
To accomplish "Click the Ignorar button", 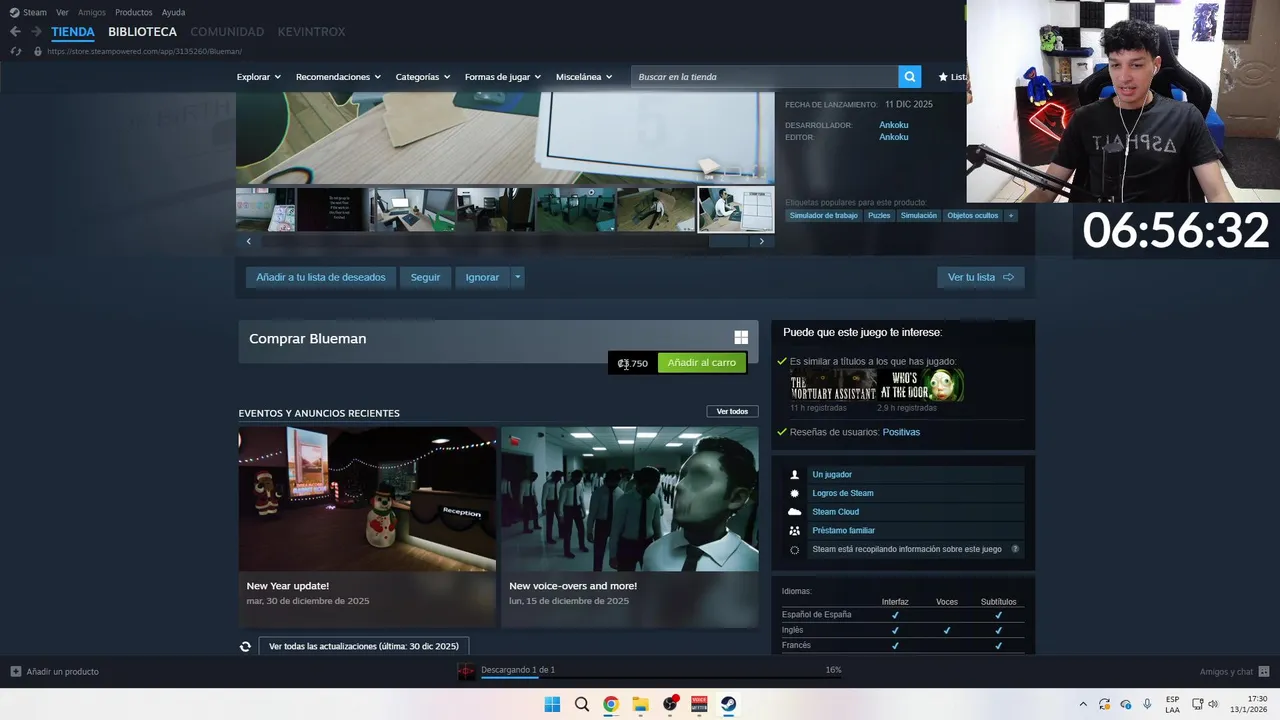I will [482, 277].
